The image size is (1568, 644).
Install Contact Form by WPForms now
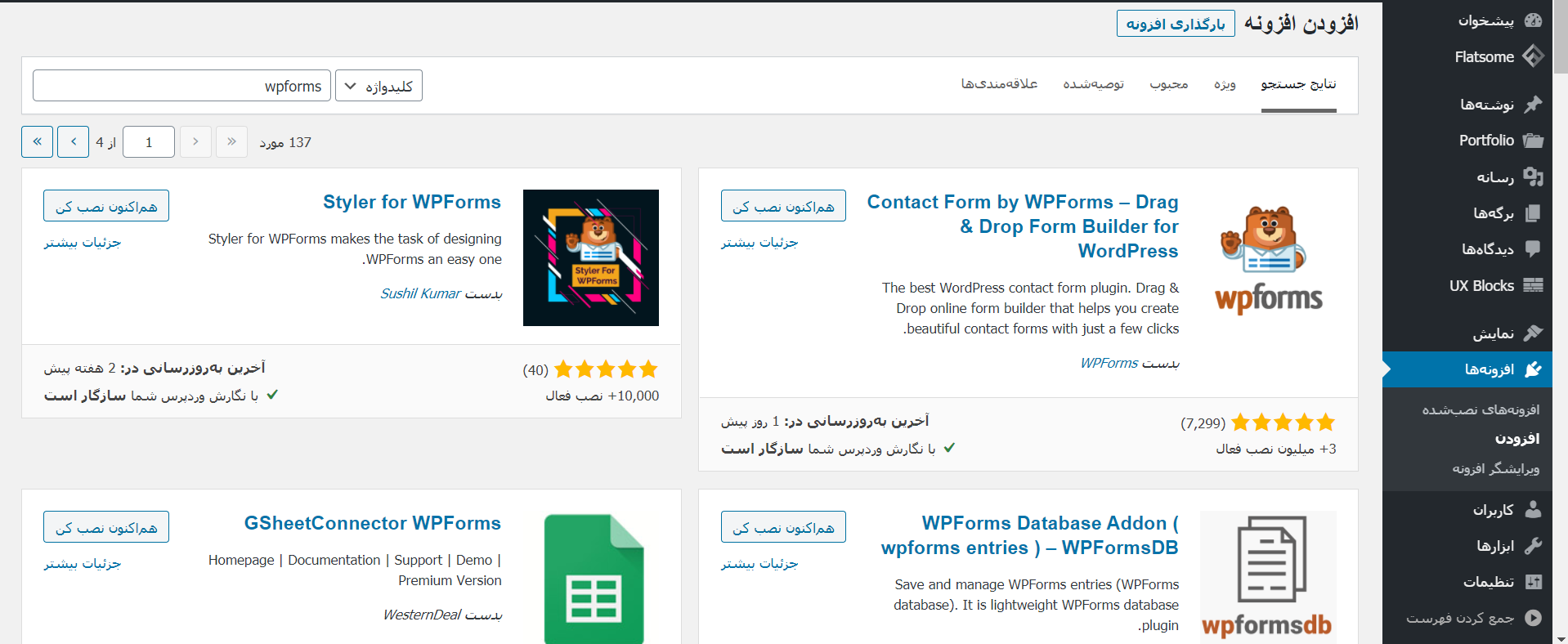(x=783, y=206)
